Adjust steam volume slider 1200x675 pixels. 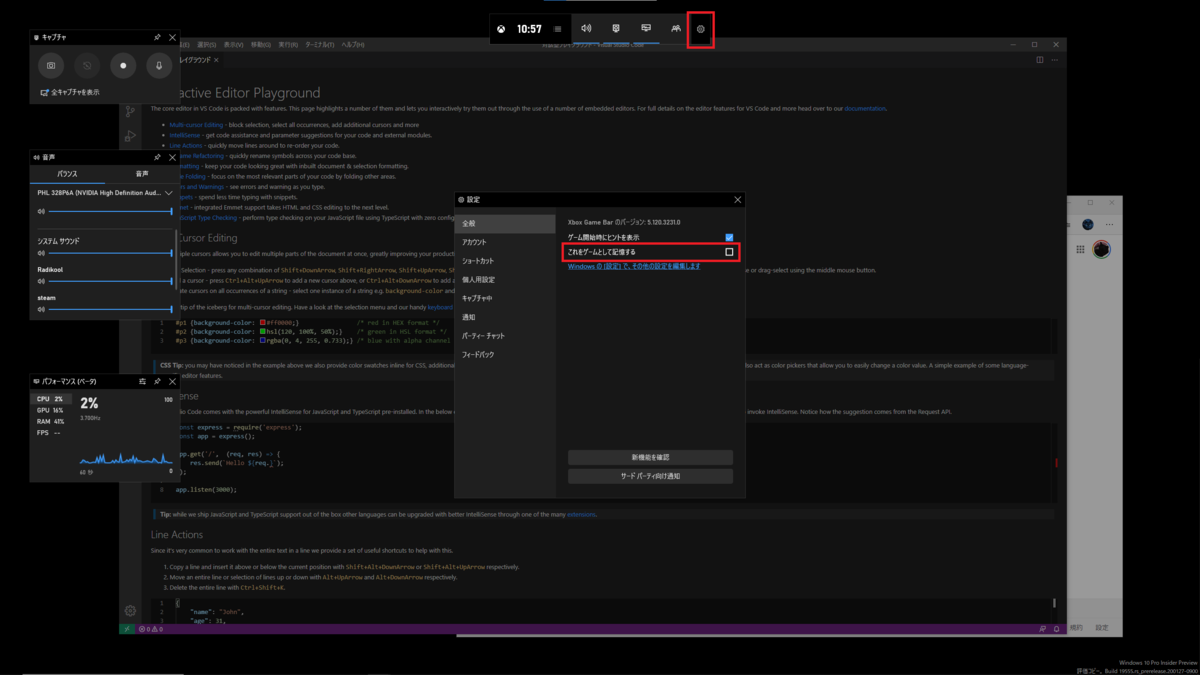pyautogui.click(x=110, y=309)
